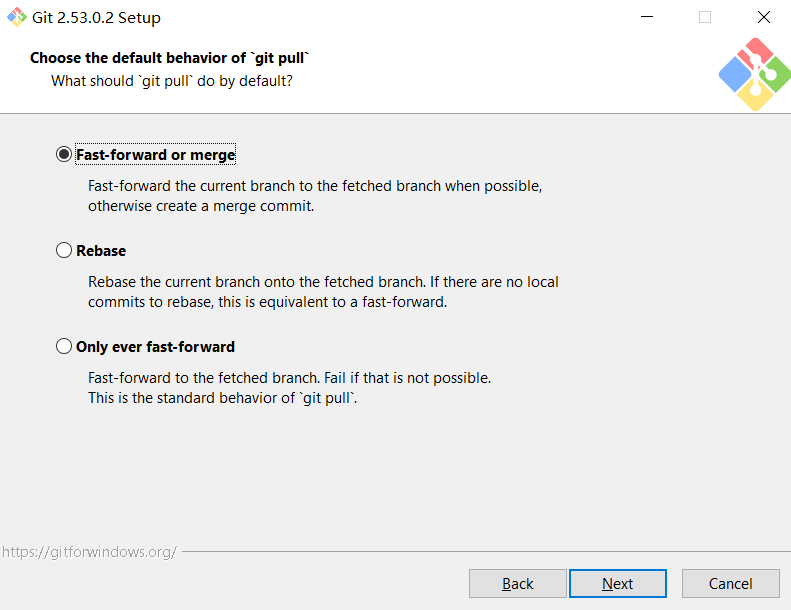Choose the Rebase radio circle

point(65,251)
